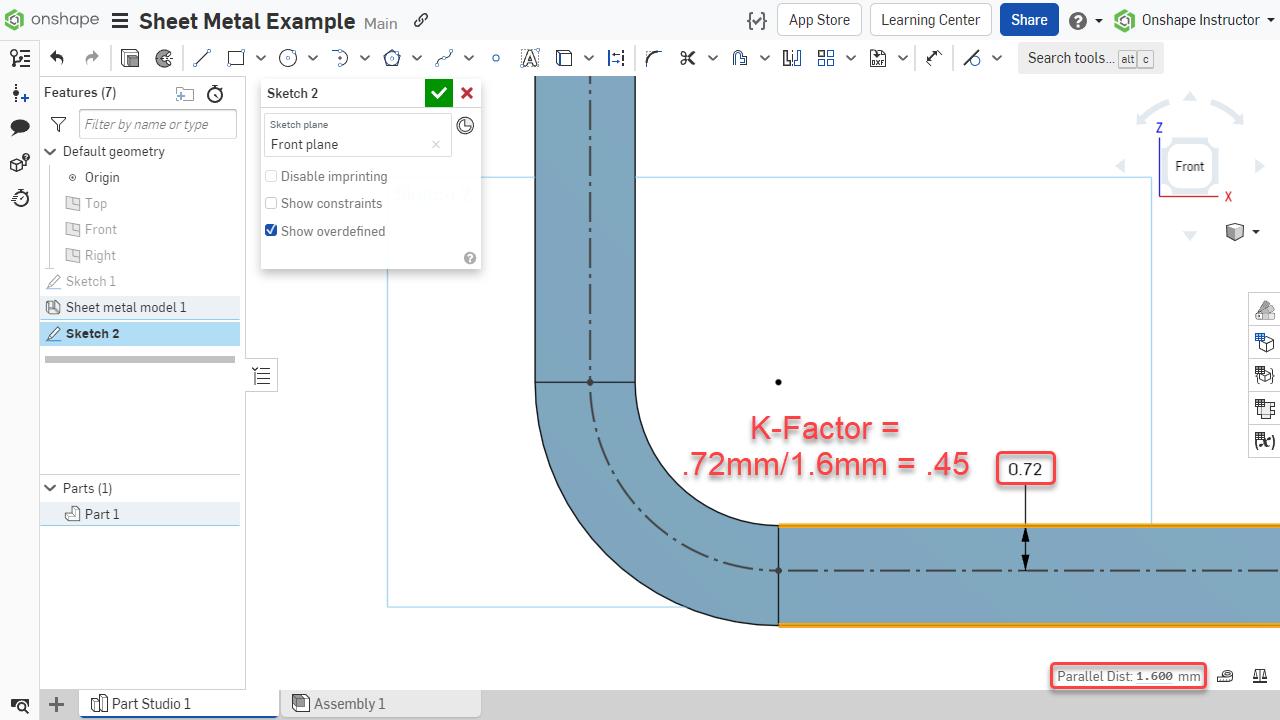Viewport: 1280px width, 720px height.
Task: Open the Learning Center
Action: [x=930, y=19]
